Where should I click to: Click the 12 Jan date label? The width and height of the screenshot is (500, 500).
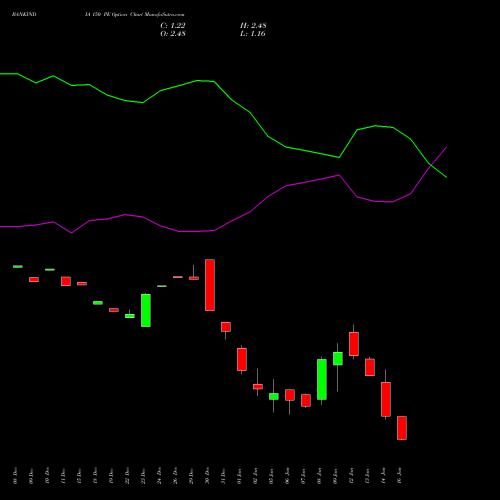coord(351,476)
